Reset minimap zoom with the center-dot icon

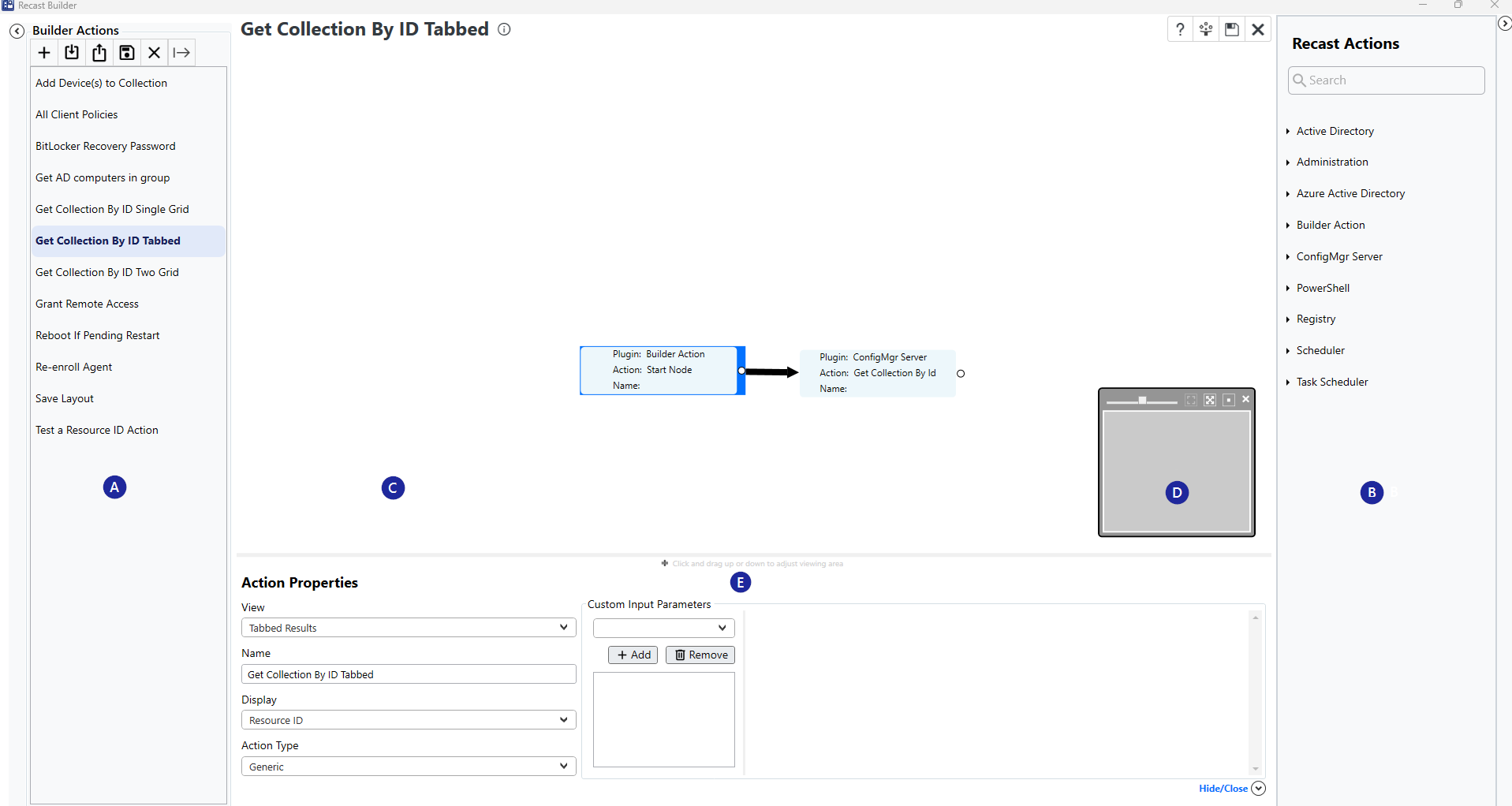click(x=1228, y=400)
